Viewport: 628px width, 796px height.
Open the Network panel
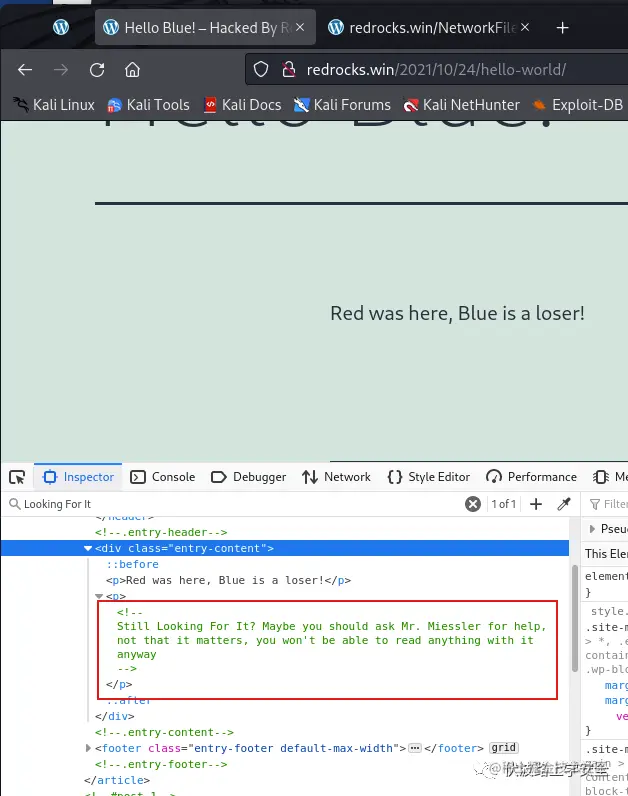[x=336, y=477]
